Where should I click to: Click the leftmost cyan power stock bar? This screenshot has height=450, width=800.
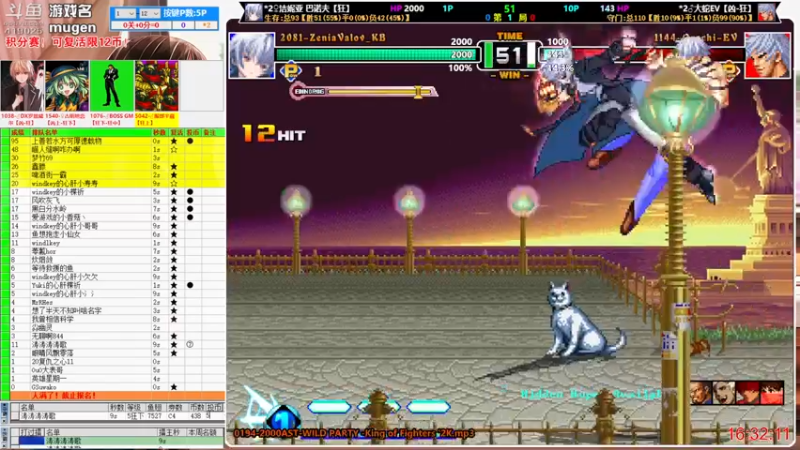(x=329, y=407)
